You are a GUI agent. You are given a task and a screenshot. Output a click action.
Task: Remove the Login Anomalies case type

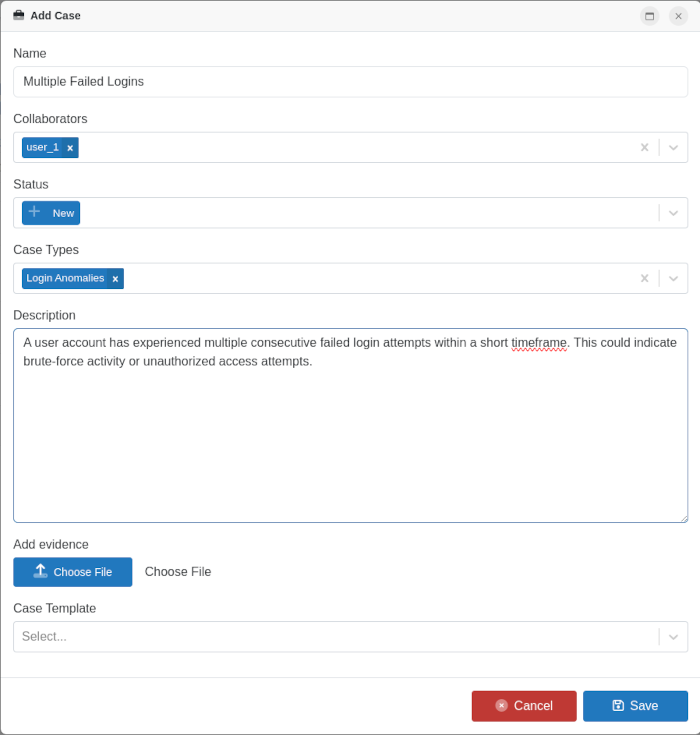115,279
